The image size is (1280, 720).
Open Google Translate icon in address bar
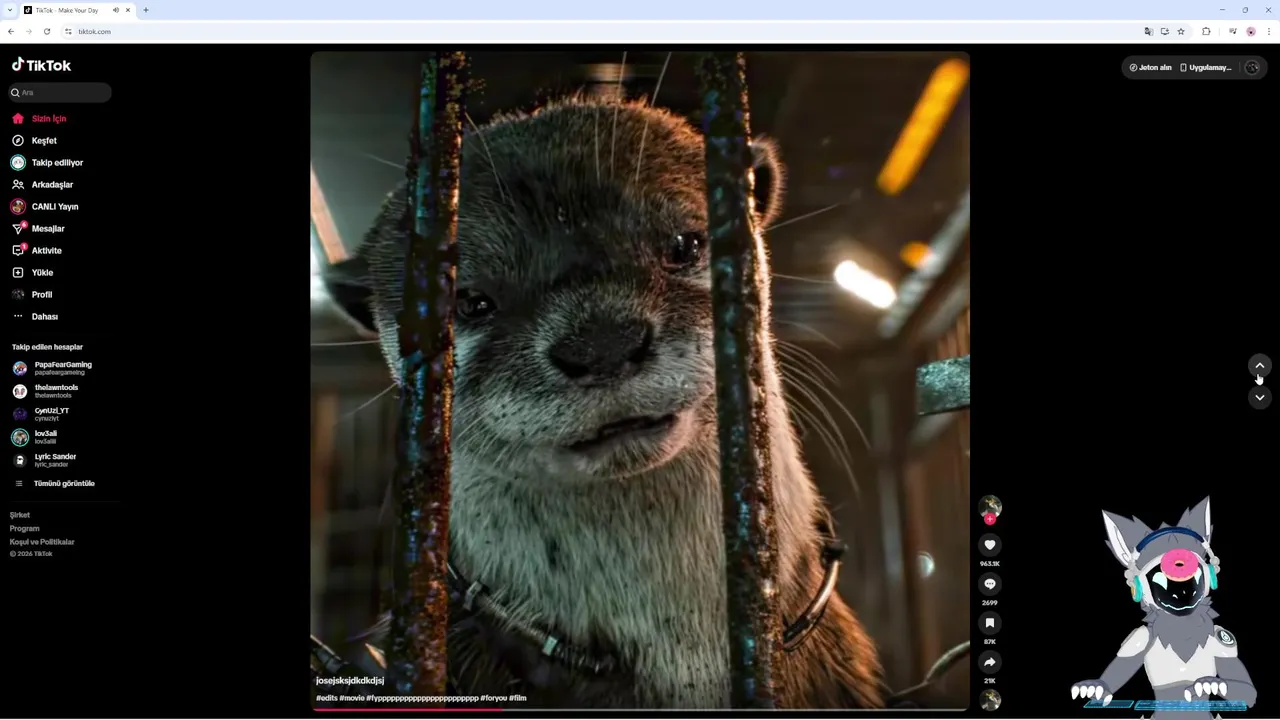1149,31
